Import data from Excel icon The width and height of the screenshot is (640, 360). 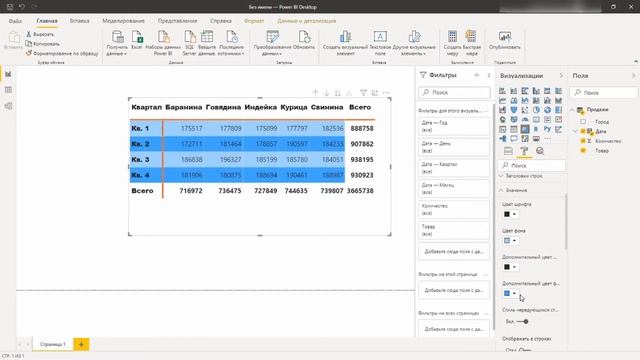point(137,40)
